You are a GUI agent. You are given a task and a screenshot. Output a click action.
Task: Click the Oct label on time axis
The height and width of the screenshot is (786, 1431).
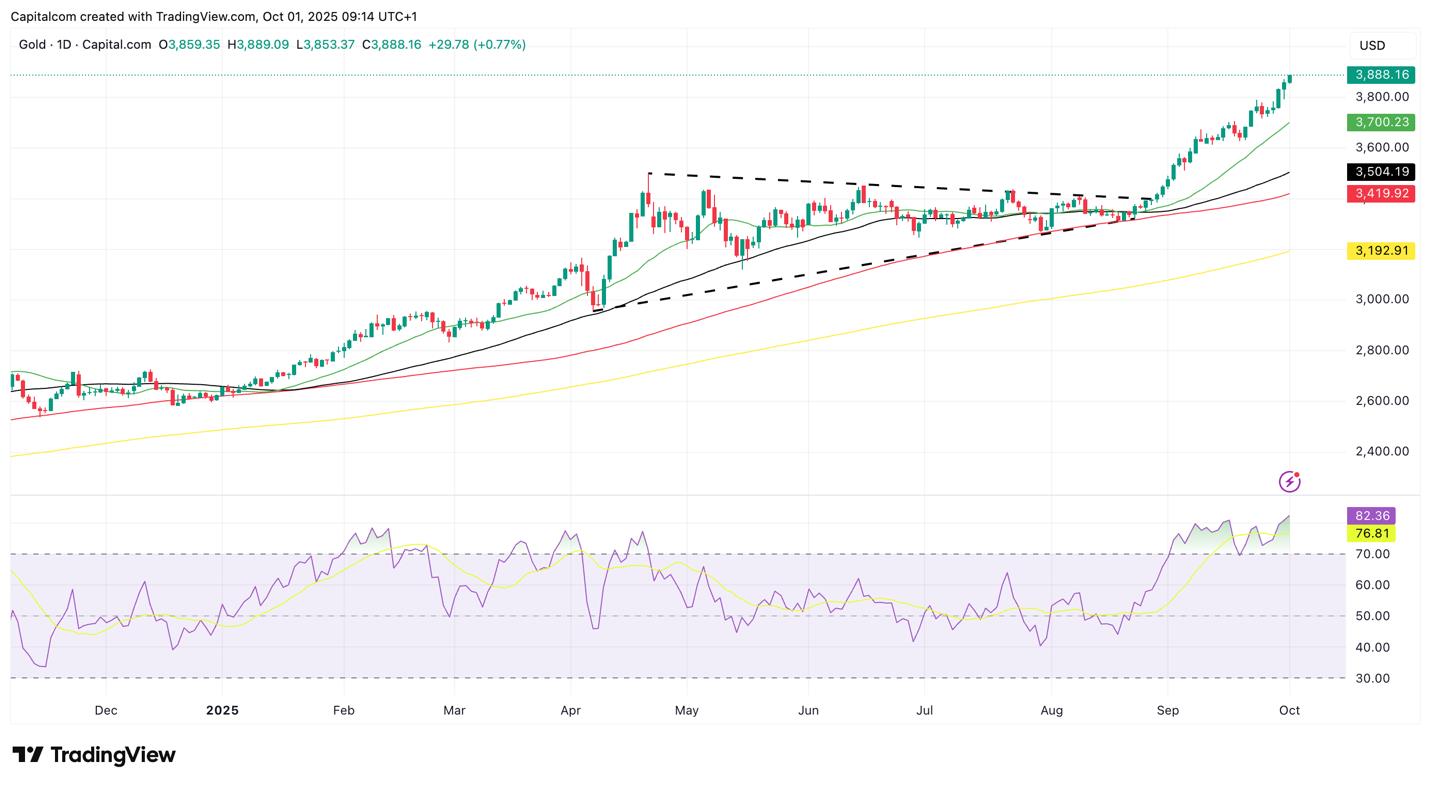(1289, 711)
